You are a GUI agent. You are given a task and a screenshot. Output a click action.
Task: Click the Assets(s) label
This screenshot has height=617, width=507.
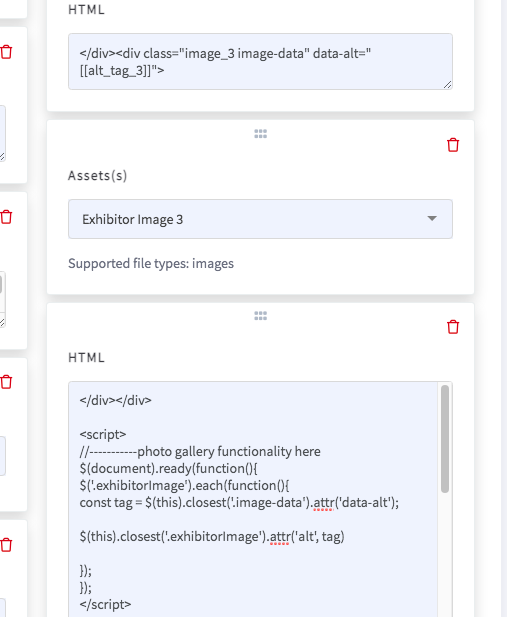click(97, 175)
